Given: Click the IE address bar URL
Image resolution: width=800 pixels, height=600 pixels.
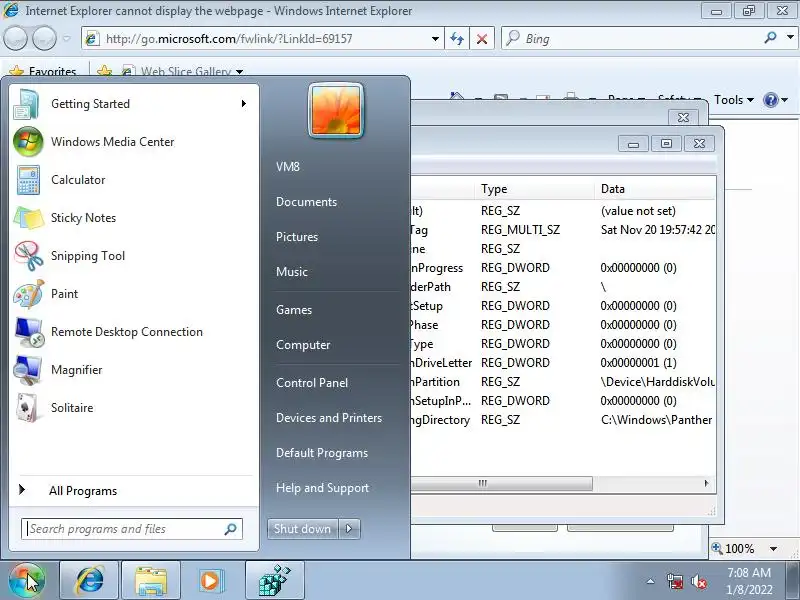Looking at the screenshot, I should click(x=229, y=39).
